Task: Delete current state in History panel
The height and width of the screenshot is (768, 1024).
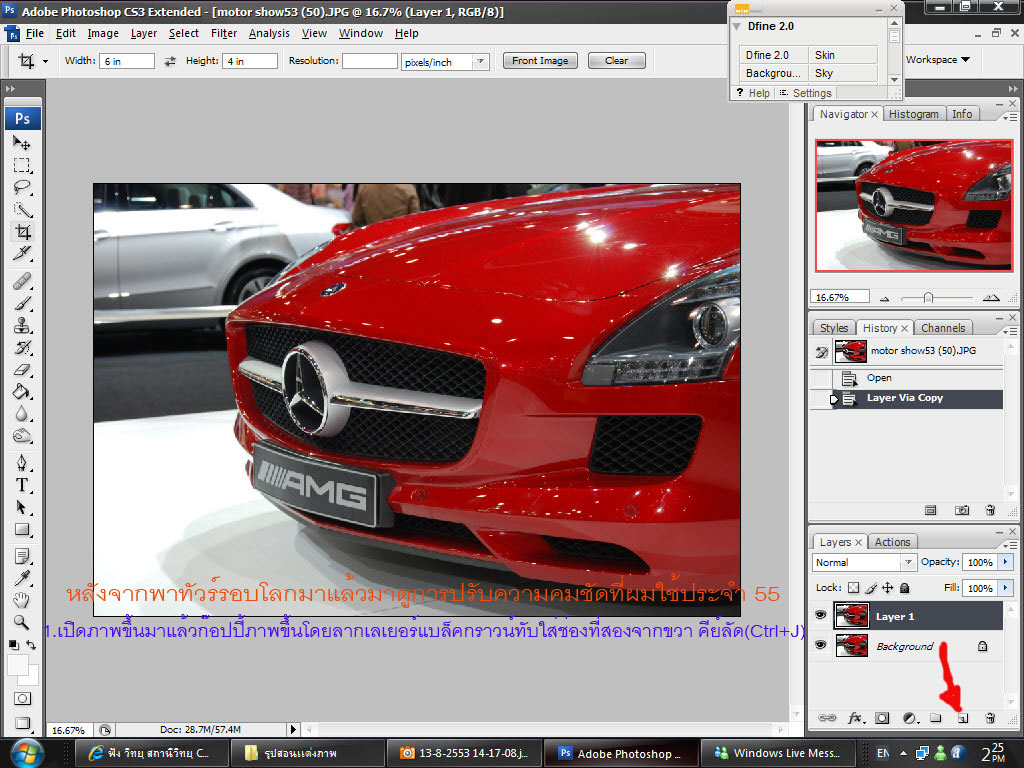Action: point(990,511)
